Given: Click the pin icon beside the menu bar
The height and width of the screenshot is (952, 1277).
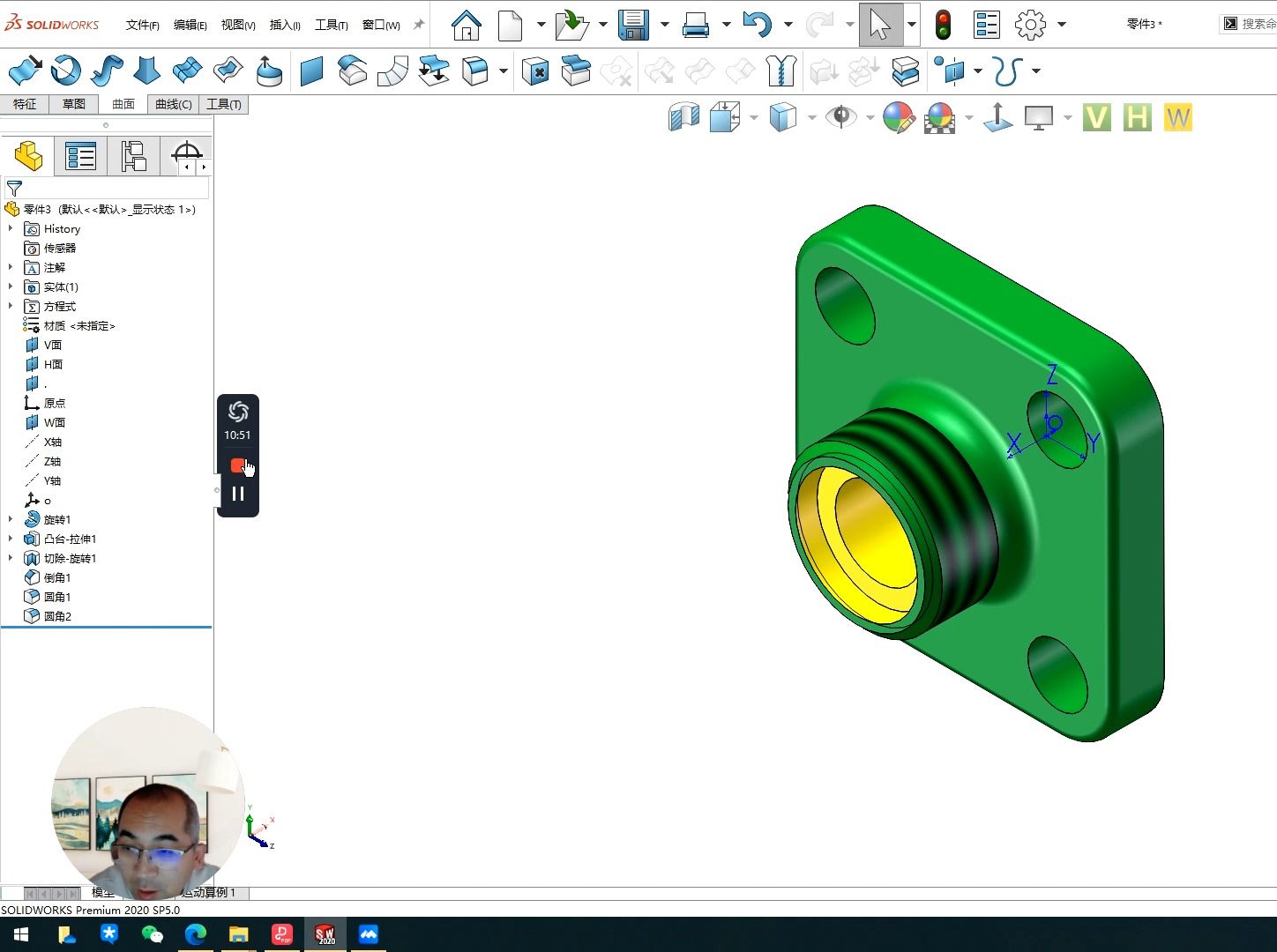Looking at the screenshot, I should coord(419,25).
